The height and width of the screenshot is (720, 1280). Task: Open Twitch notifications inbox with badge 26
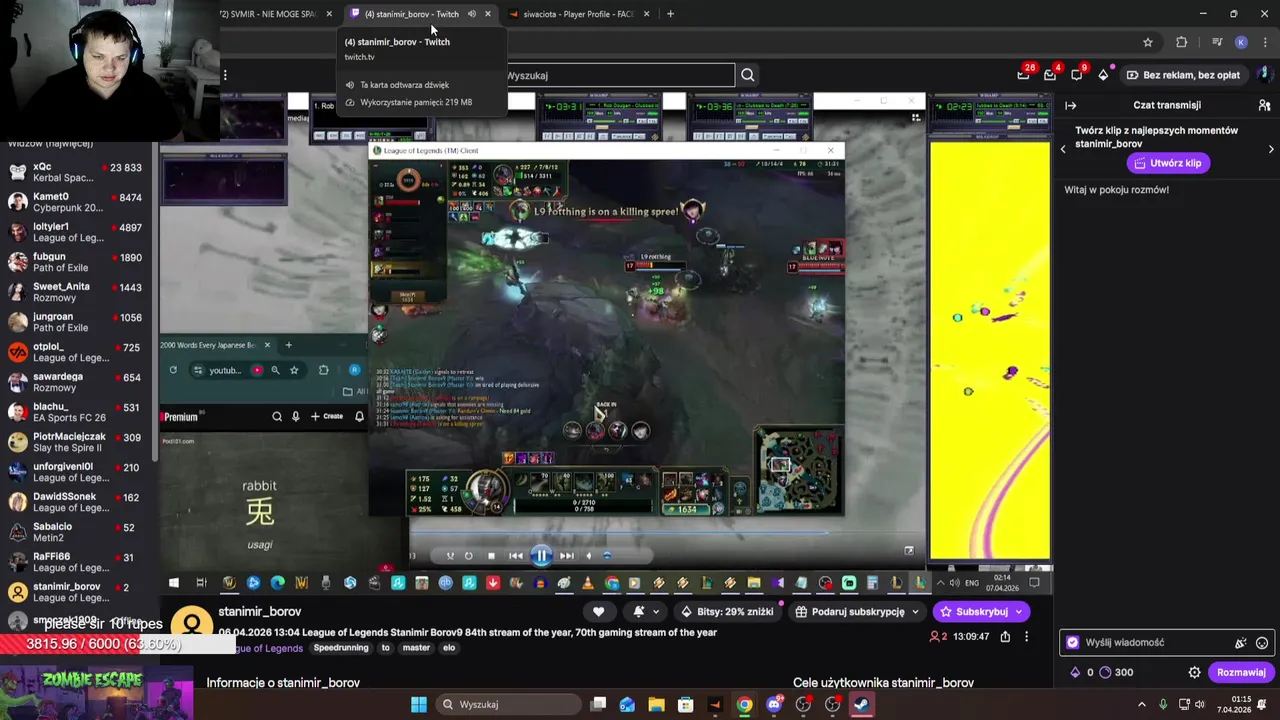tap(1023, 75)
